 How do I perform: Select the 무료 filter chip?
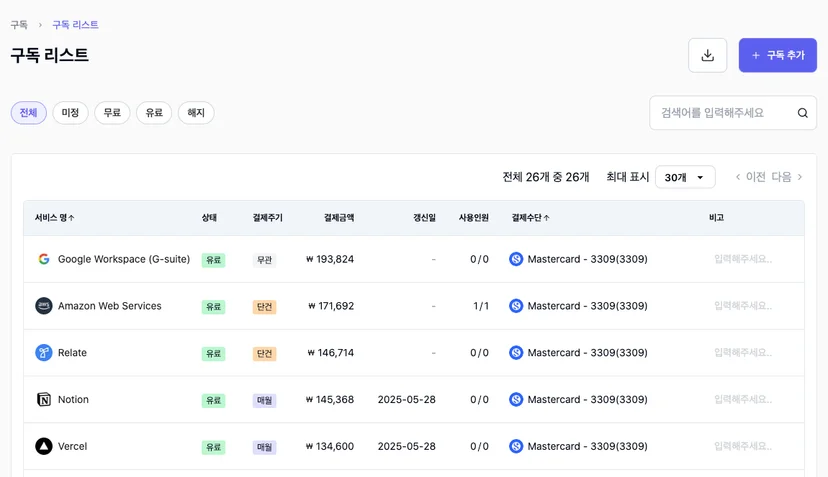coord(112,113)
